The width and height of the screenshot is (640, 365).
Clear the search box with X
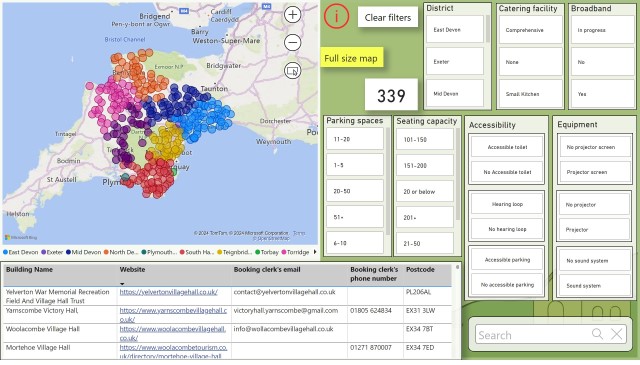point(617,334)
